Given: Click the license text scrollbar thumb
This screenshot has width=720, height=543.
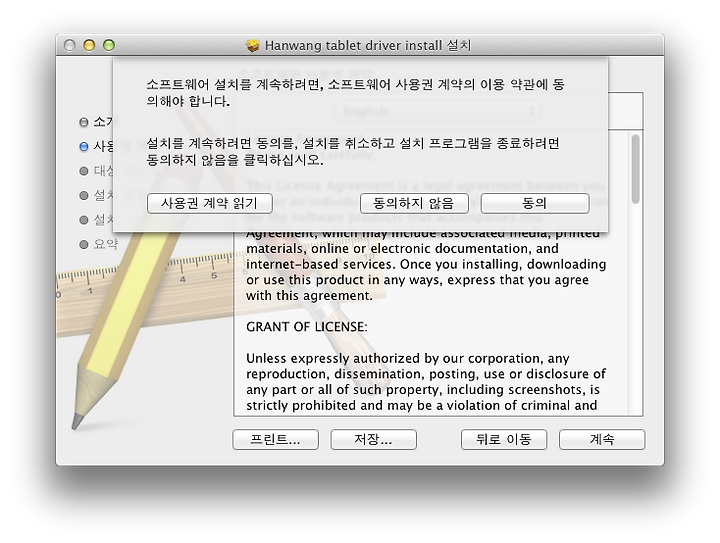Looking at the screenshot, I should [x=636, y=169].
